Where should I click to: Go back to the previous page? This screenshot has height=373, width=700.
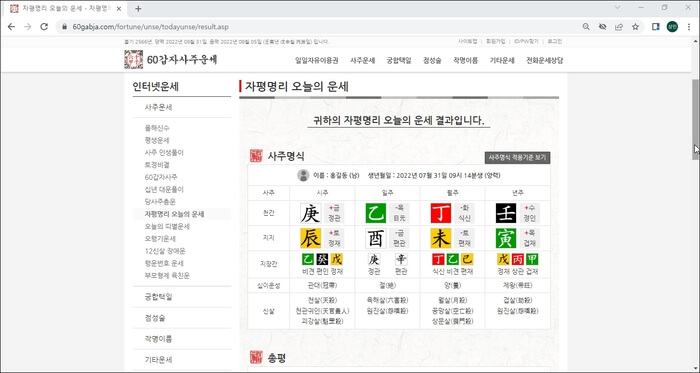coord(11,27)
